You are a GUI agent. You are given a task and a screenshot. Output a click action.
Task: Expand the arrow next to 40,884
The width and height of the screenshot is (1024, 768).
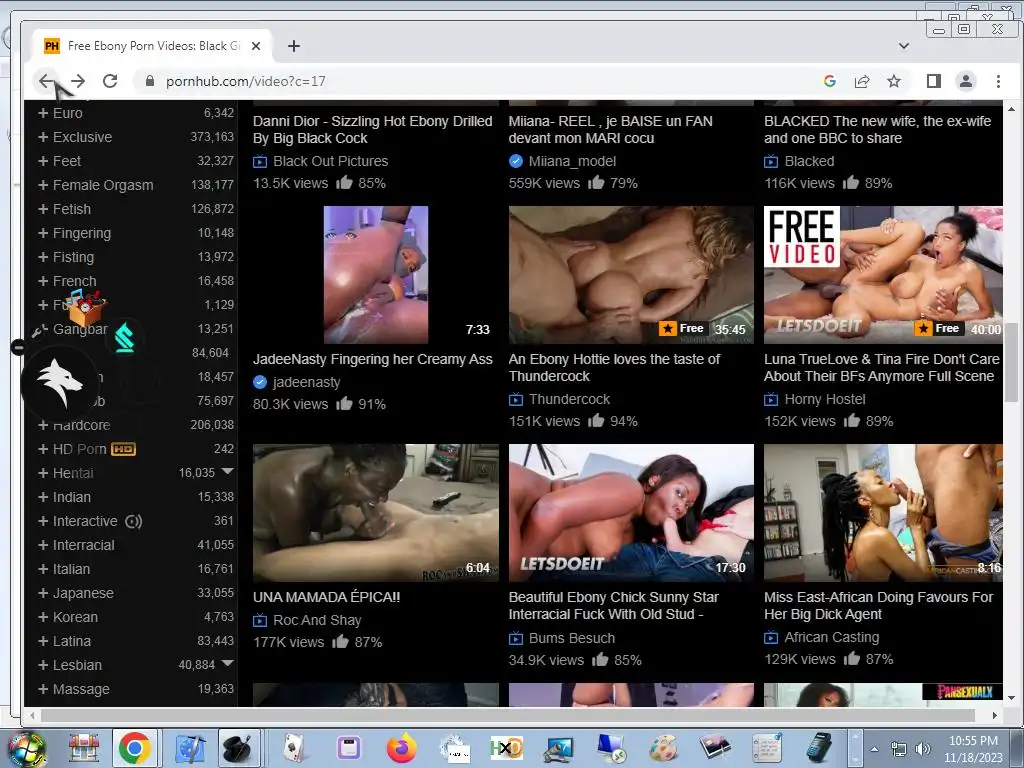click(x=227, y=663)
